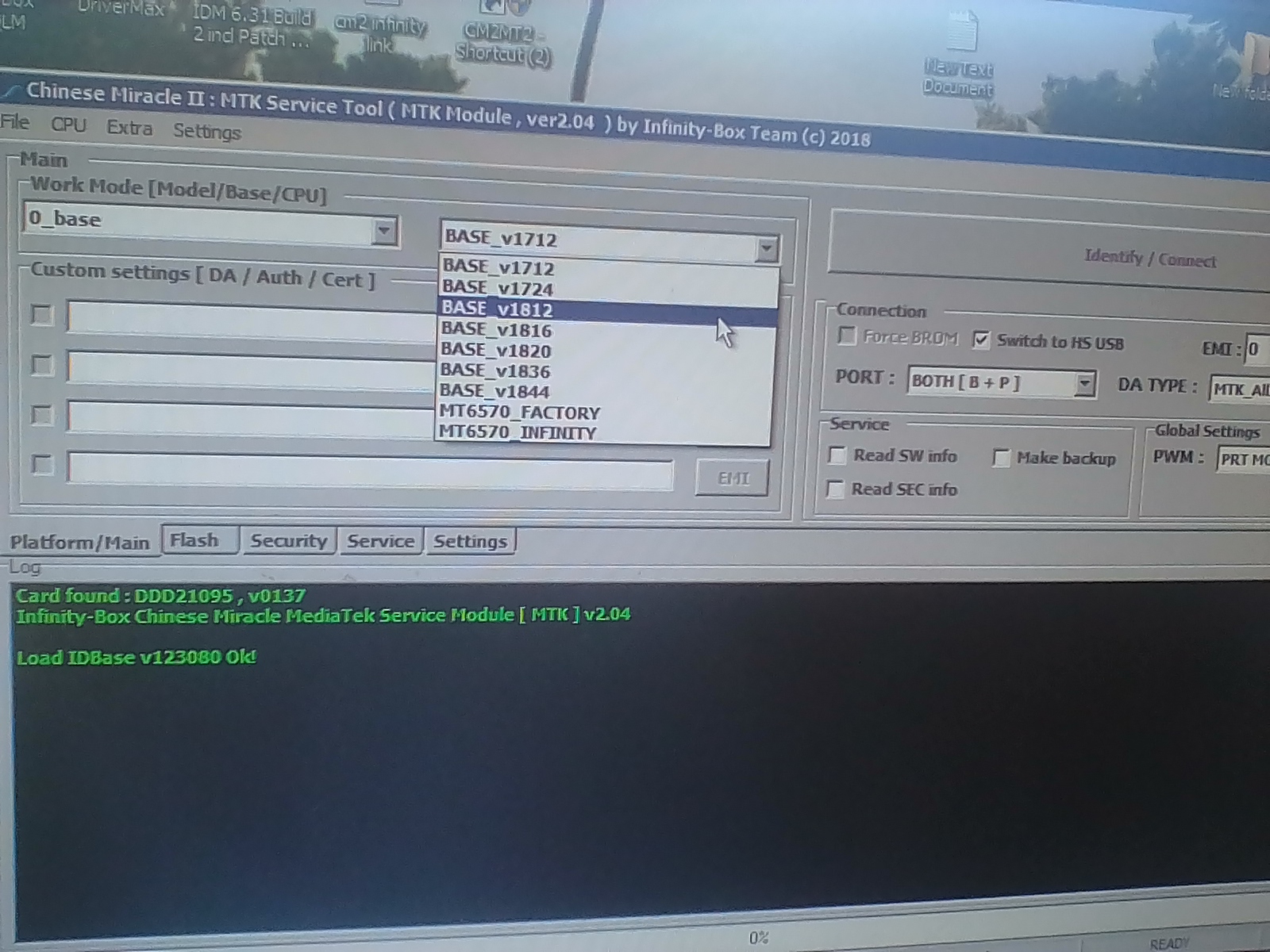
Task: Open the IDM 6.31 Build 2 patch icon
Action: pos(252,25)
